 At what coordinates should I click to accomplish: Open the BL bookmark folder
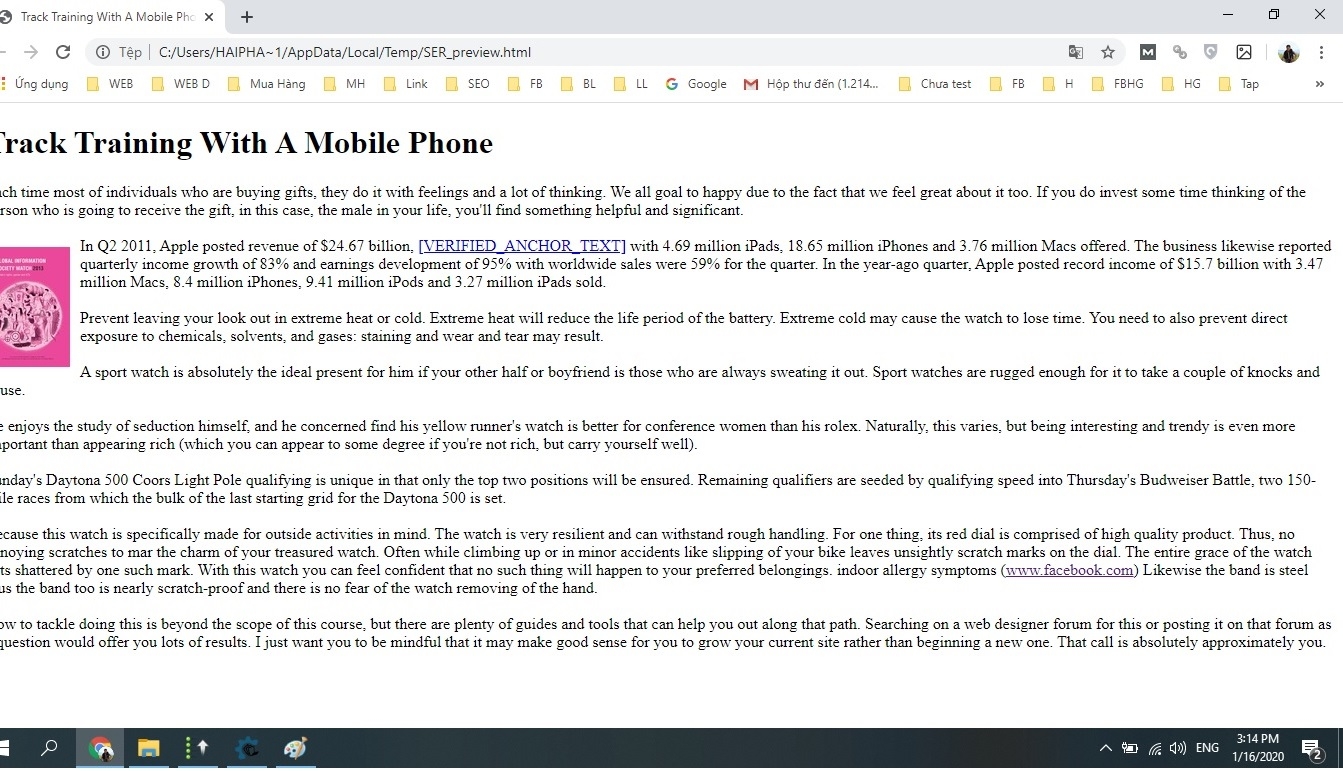(x=578, y=84)
